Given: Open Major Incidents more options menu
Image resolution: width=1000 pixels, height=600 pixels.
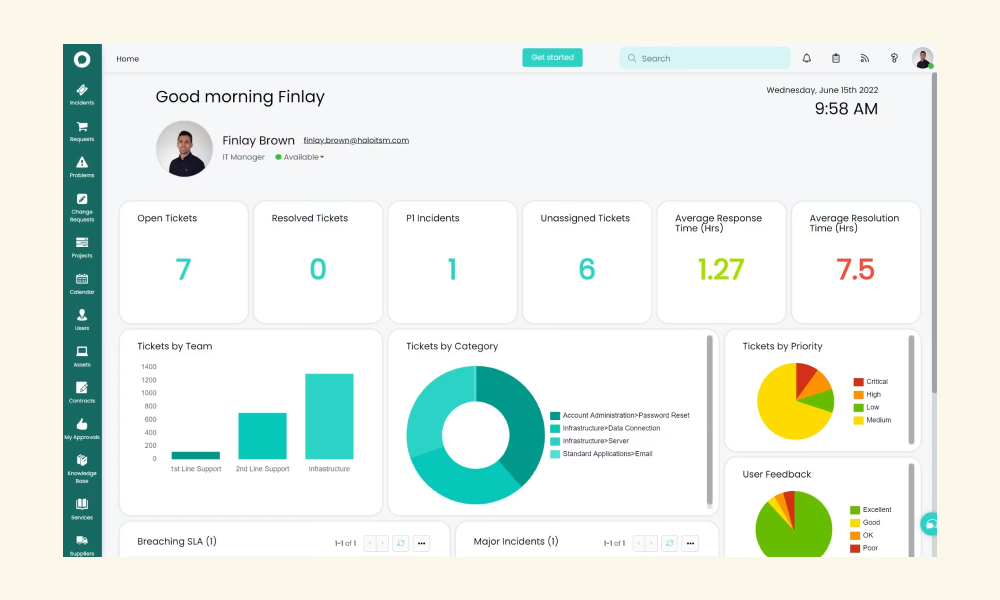Looking at the screenshot, I should [x=690, y=543].
